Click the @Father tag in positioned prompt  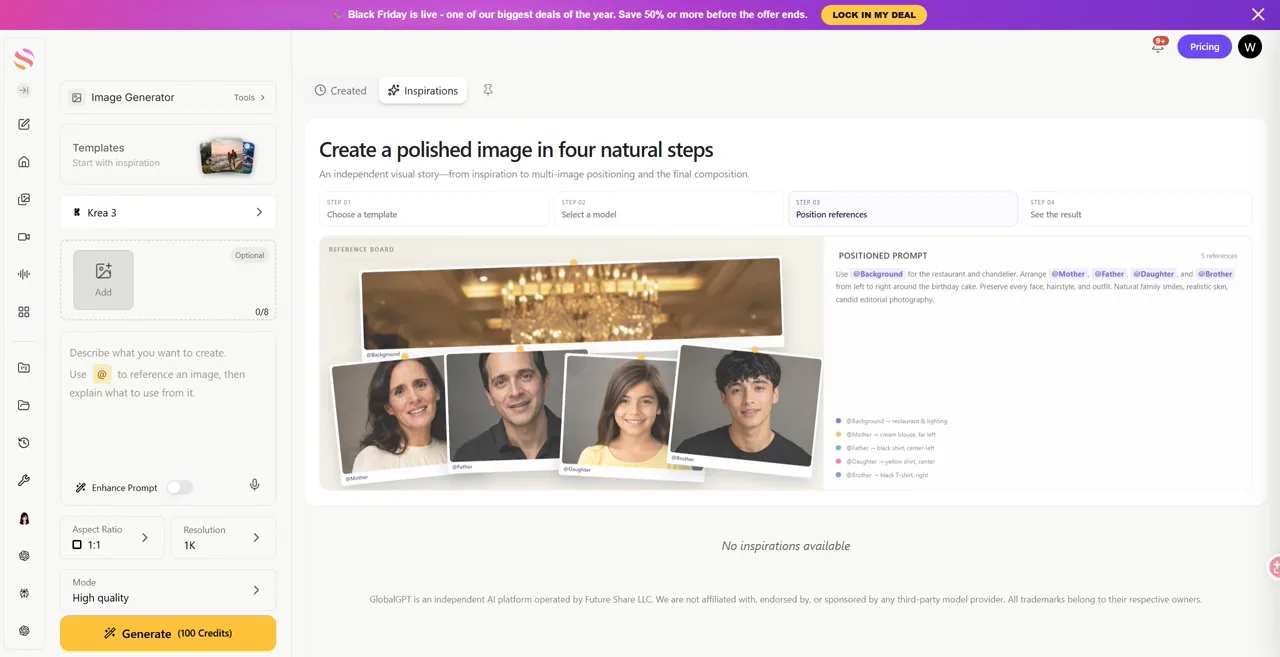[x=1109, y=274]
